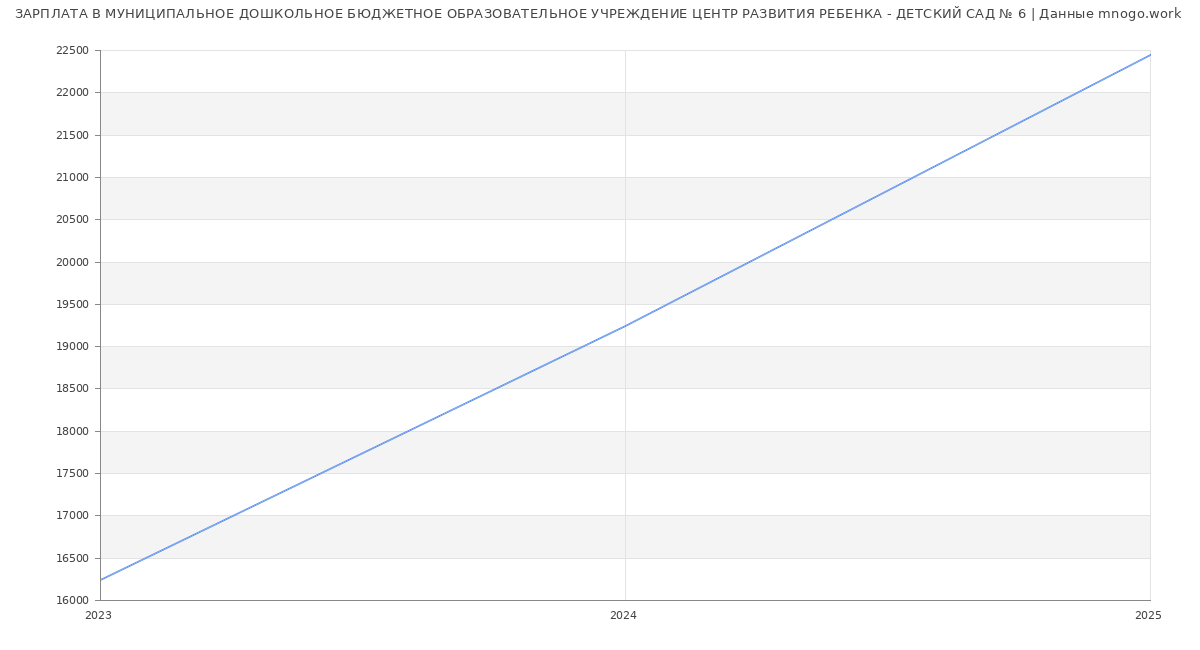
Task: Click the line's starting point at 2023
Action: coord(100,580)
